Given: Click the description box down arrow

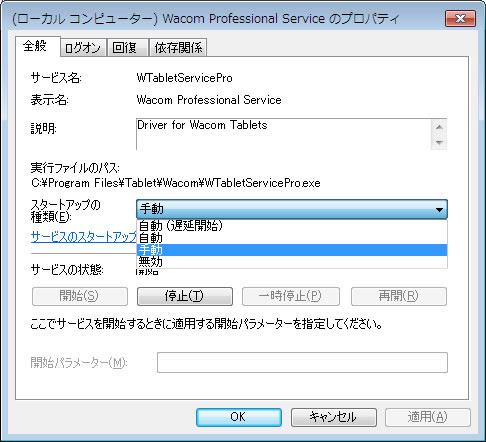Looking at the screenshot, I should coord(439,142).
